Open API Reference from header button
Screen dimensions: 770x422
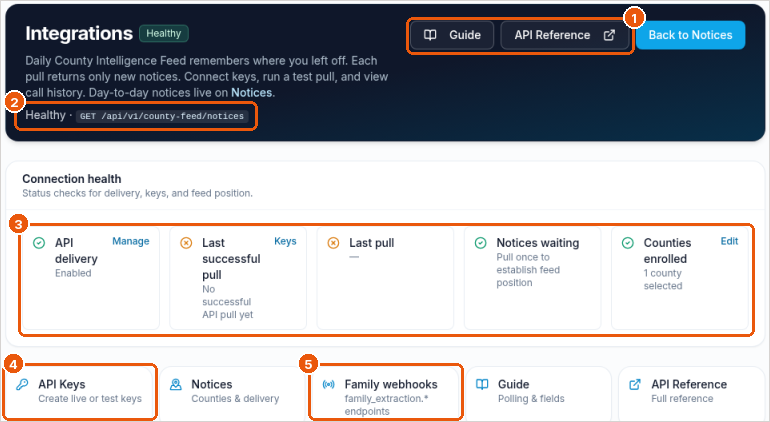tap(565, 35)
